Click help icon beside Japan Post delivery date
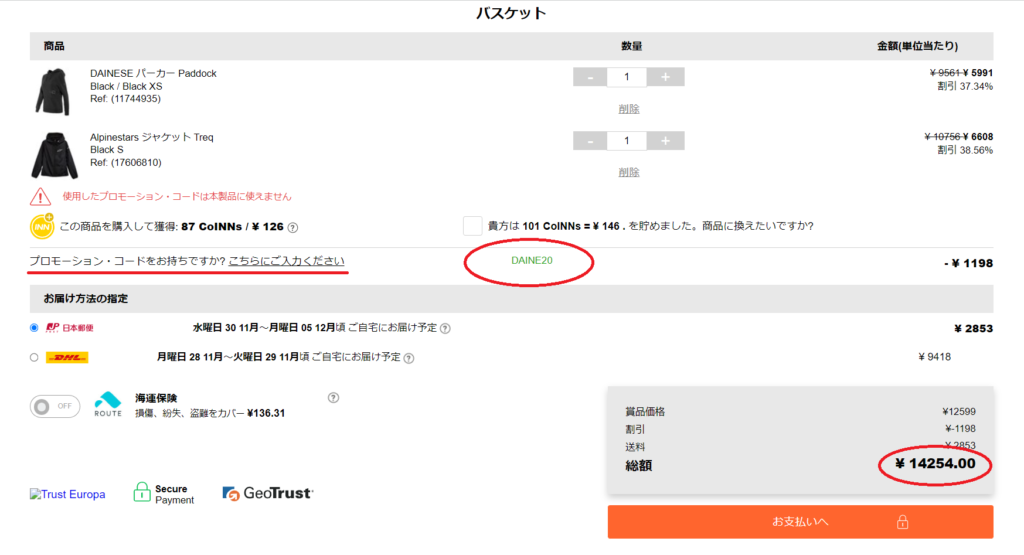This screenshot has height=555, width=1024. pyautogui.click(x=445, y=328)
